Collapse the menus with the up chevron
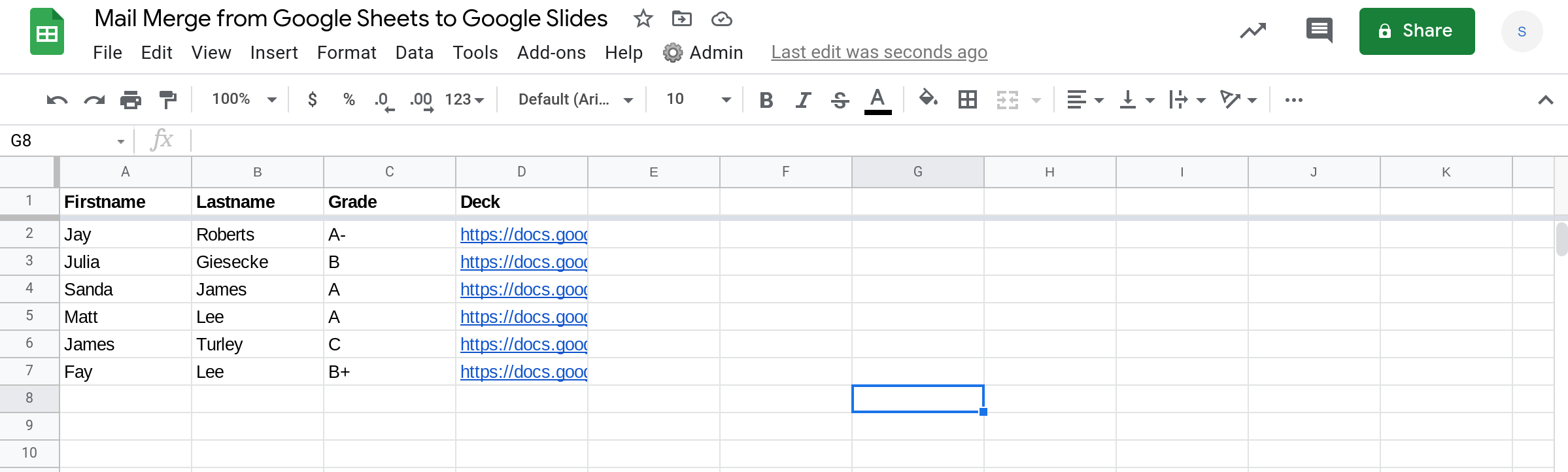The height and width of the screenshot is (472, 1568). pyautogui.click(x=1545, y=100)
